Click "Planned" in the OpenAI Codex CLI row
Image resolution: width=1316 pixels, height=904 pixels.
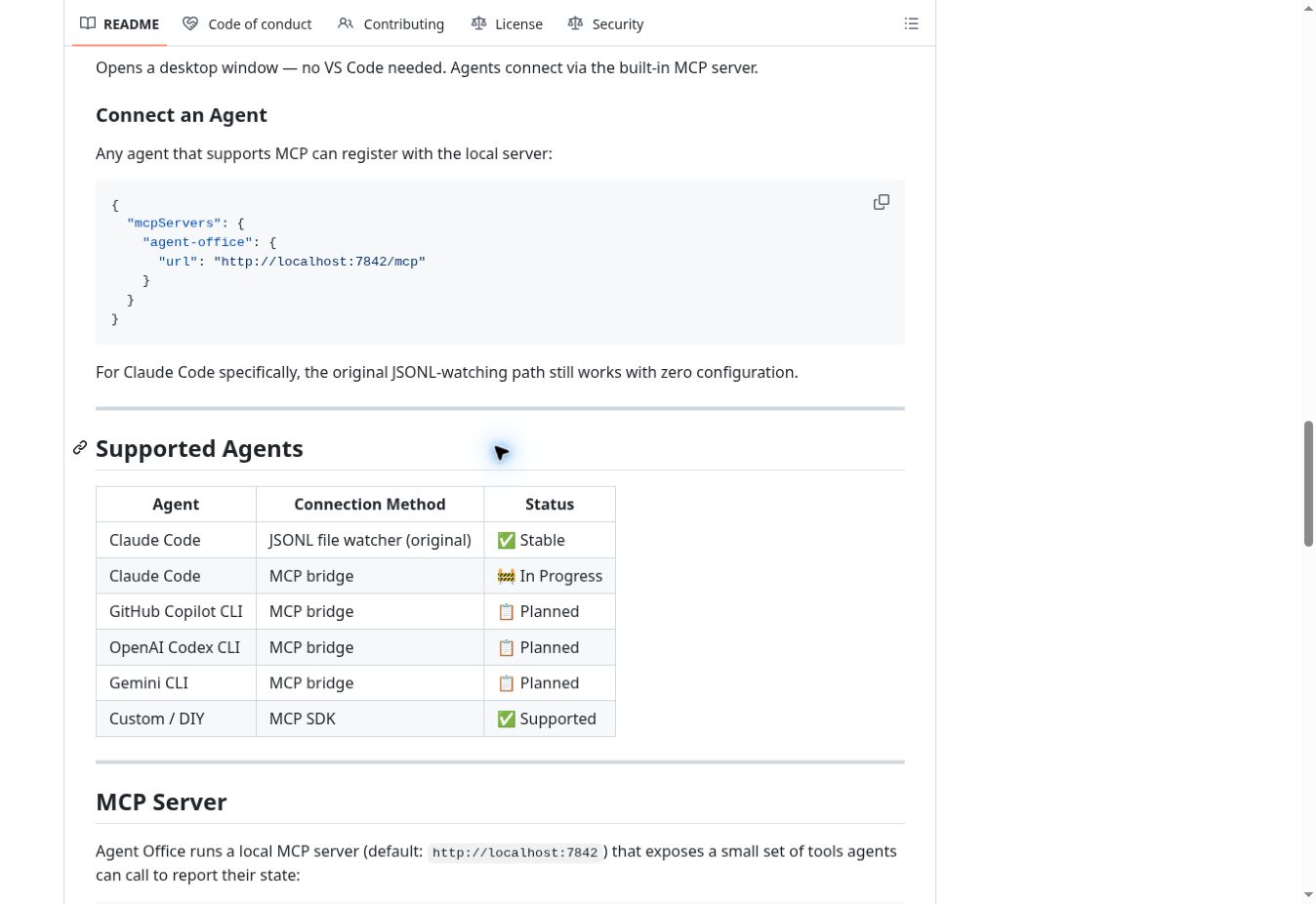[x=550, y=647]
